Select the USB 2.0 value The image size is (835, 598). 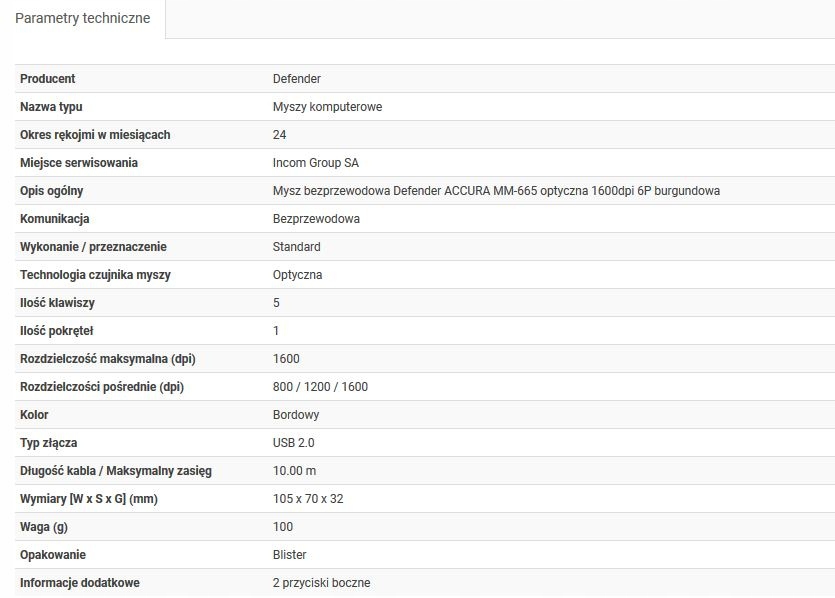click(x=293, y=443)
